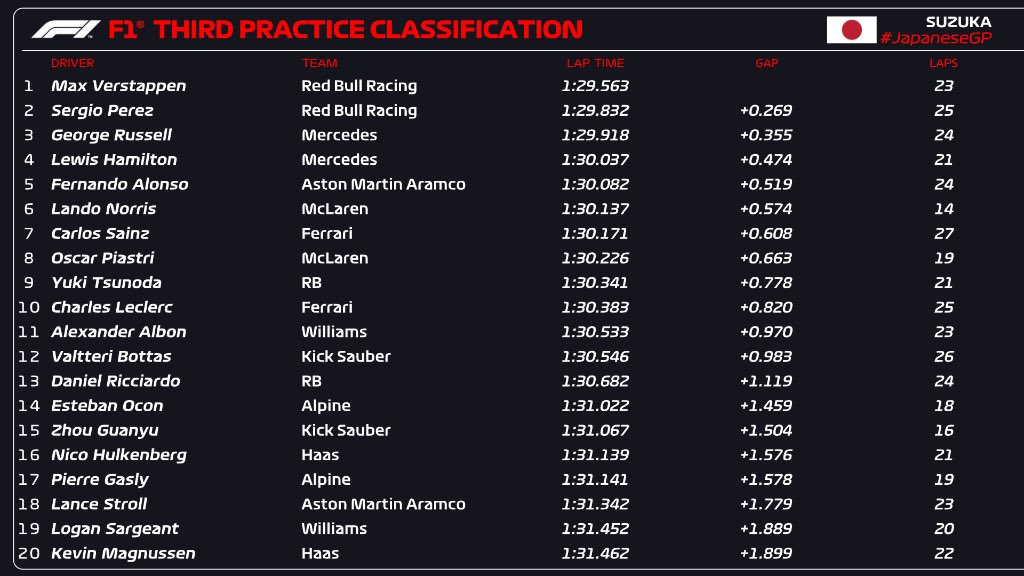1024x576 pixels.
Task: Click the +0.269 gap value
Action: point(766,111)
